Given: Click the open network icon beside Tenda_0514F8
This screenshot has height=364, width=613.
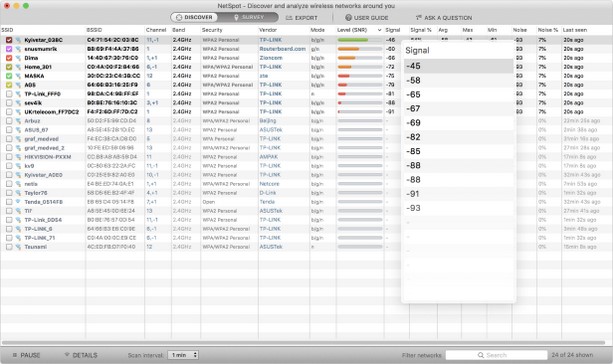Looking at the screenshot, I should coord(18,202).
